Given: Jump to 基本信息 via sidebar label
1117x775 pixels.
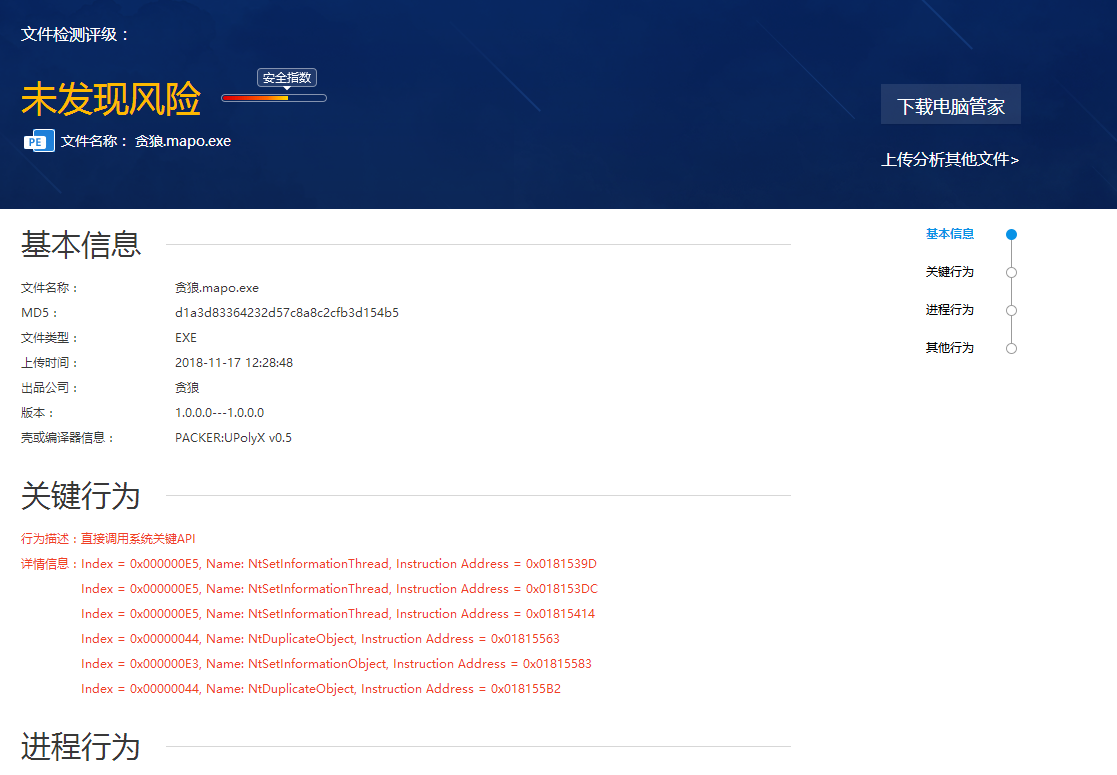Looking at the screenshot, I should coord(949,234).
